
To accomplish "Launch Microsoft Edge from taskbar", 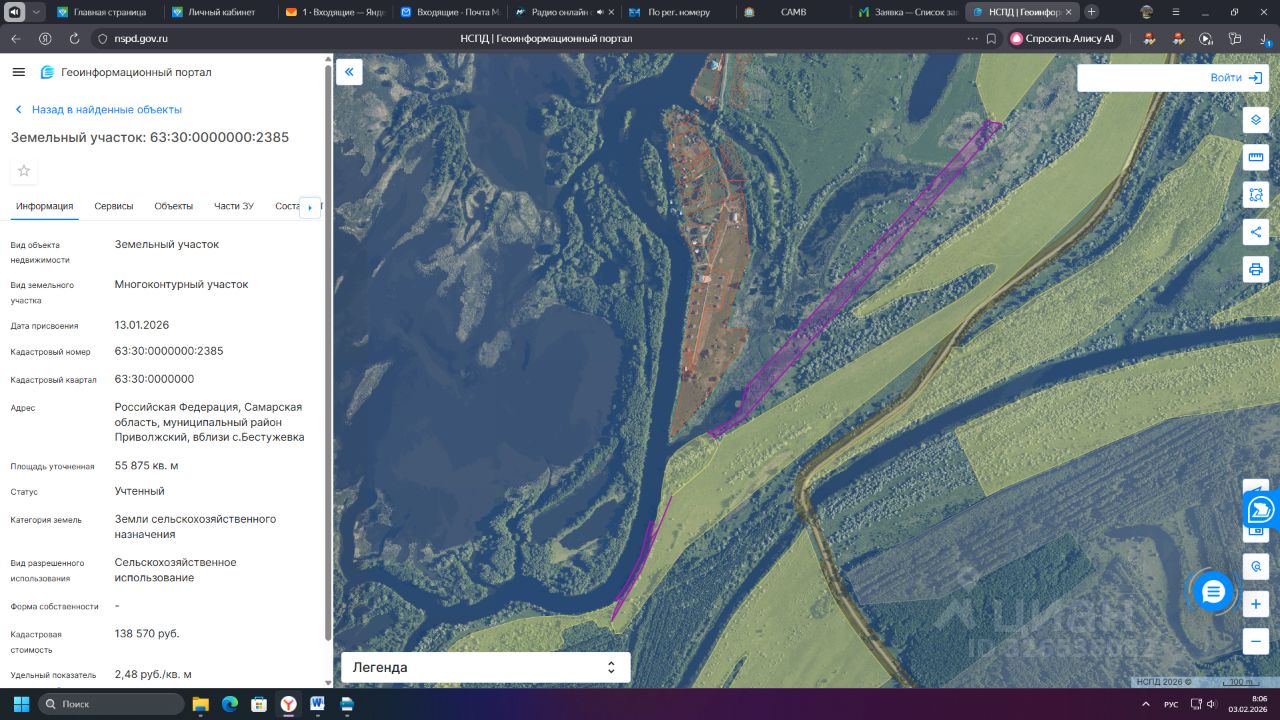I will pos(229,704).
